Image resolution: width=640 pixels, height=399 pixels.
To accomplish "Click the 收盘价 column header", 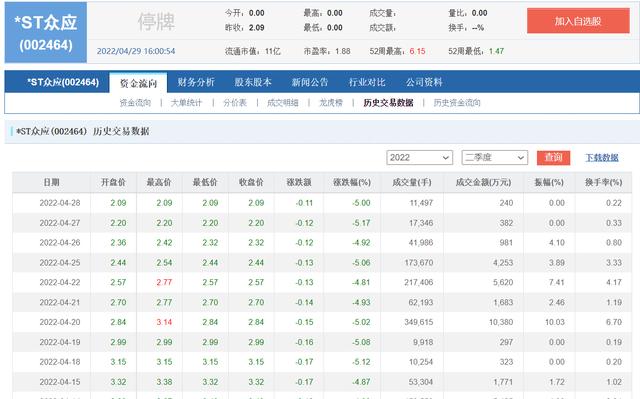I will pyautogui.click(x=251, y=182).
